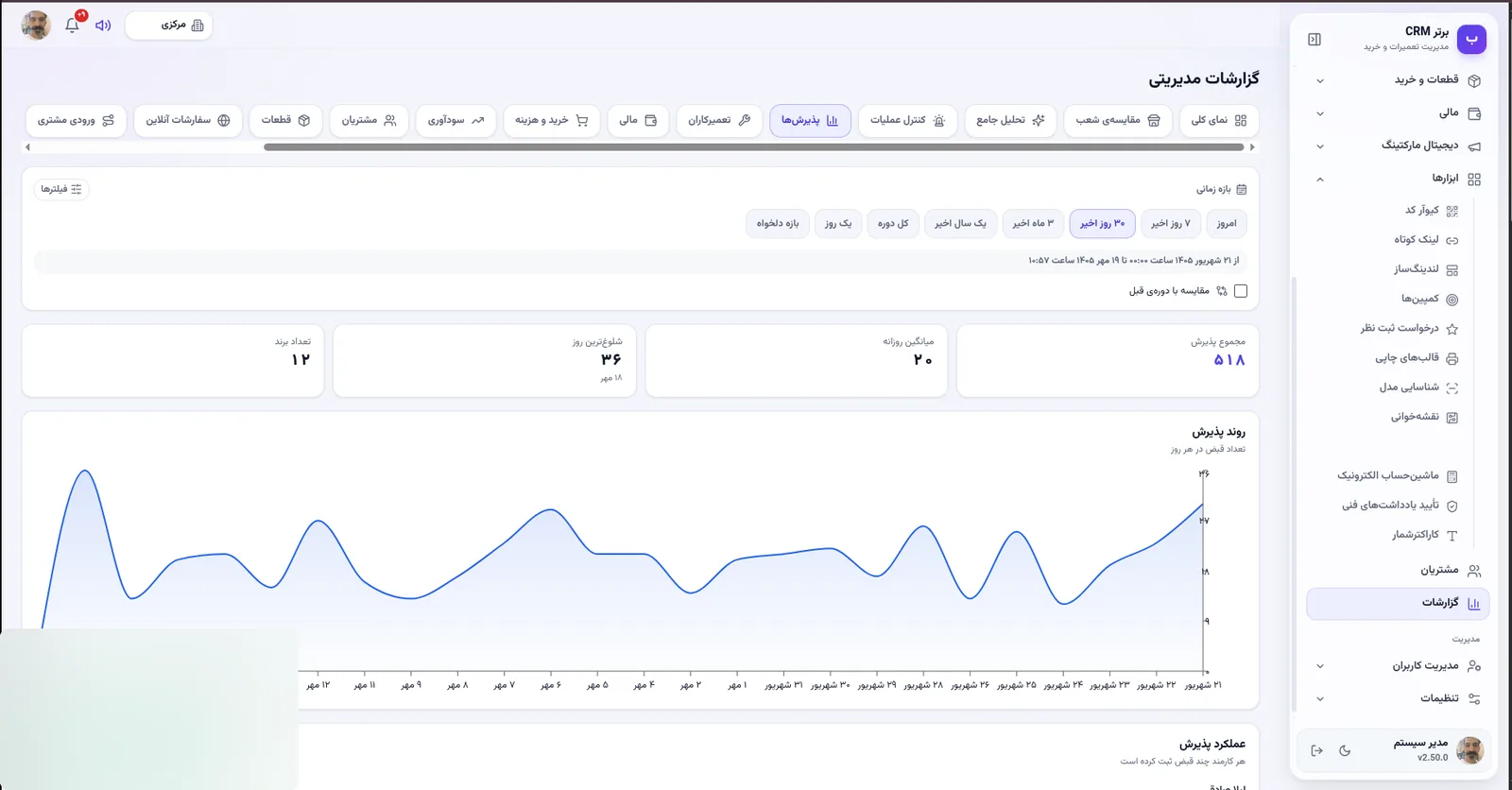Image resolution: width=1512 pixels, height=790 pixels.
Task: Open the کمپین‌ها campaigns item
Action: pyautogui.click(x=1430, y=299)
